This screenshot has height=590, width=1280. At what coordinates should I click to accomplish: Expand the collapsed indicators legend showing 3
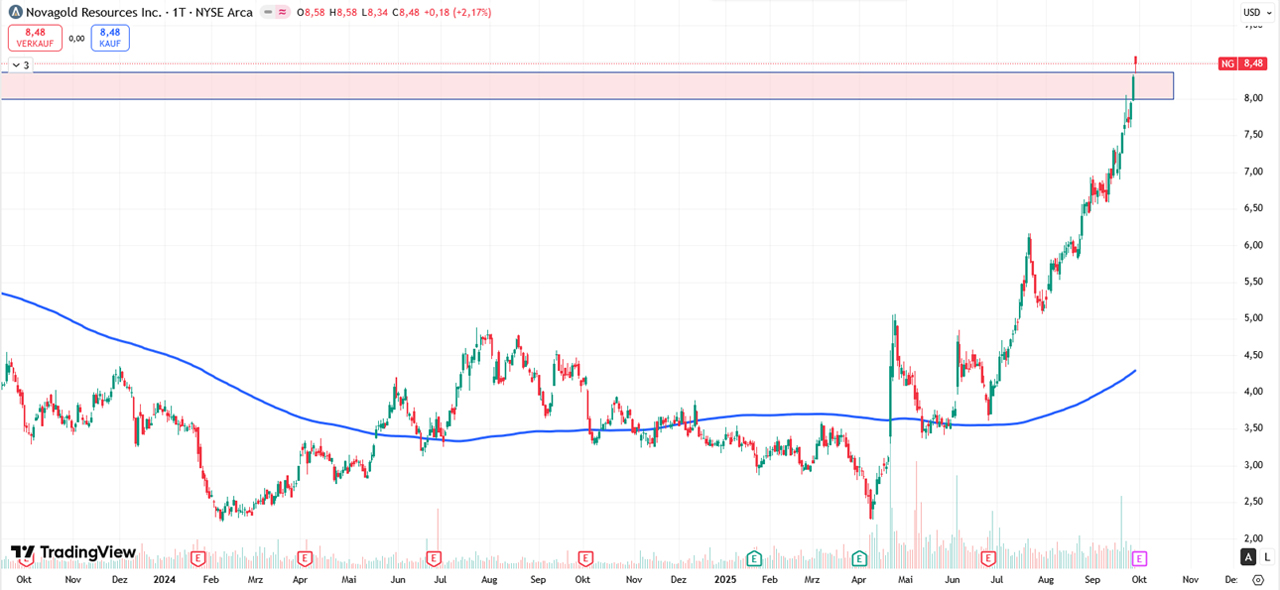(20, 64)
